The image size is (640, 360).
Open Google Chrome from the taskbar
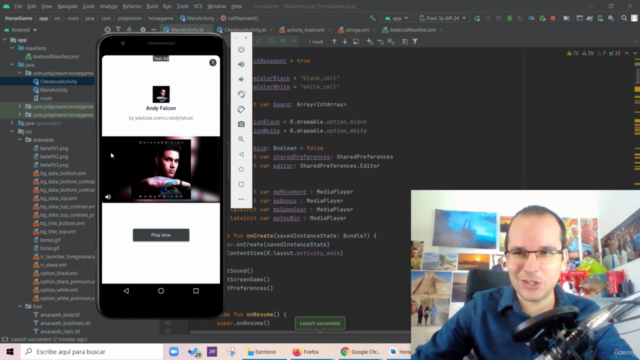click(x=360, y=352)
